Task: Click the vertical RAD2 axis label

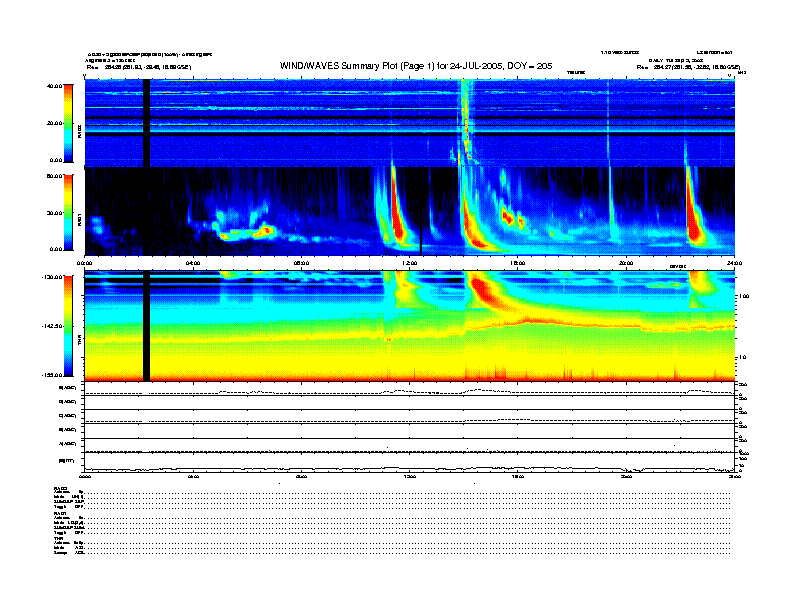Action: [79, 132]
